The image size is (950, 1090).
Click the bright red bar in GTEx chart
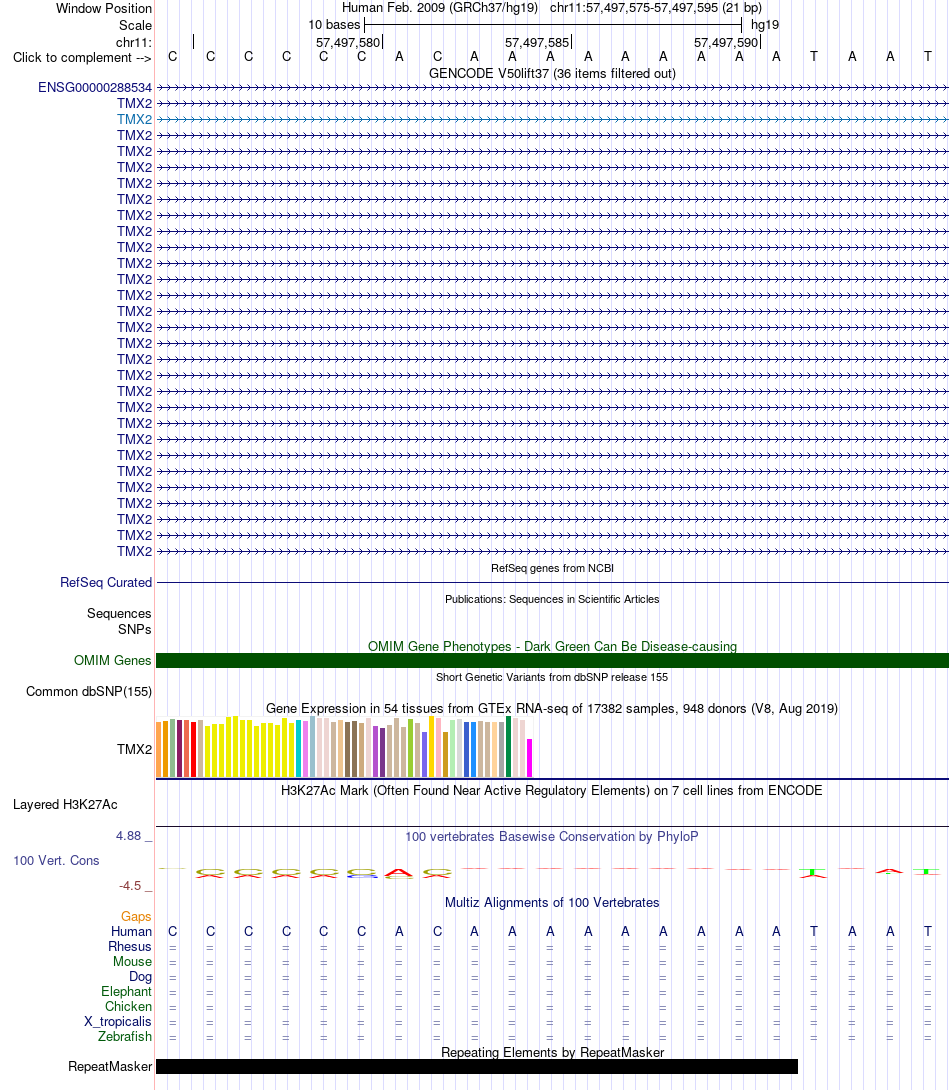(x=193, y=749)
